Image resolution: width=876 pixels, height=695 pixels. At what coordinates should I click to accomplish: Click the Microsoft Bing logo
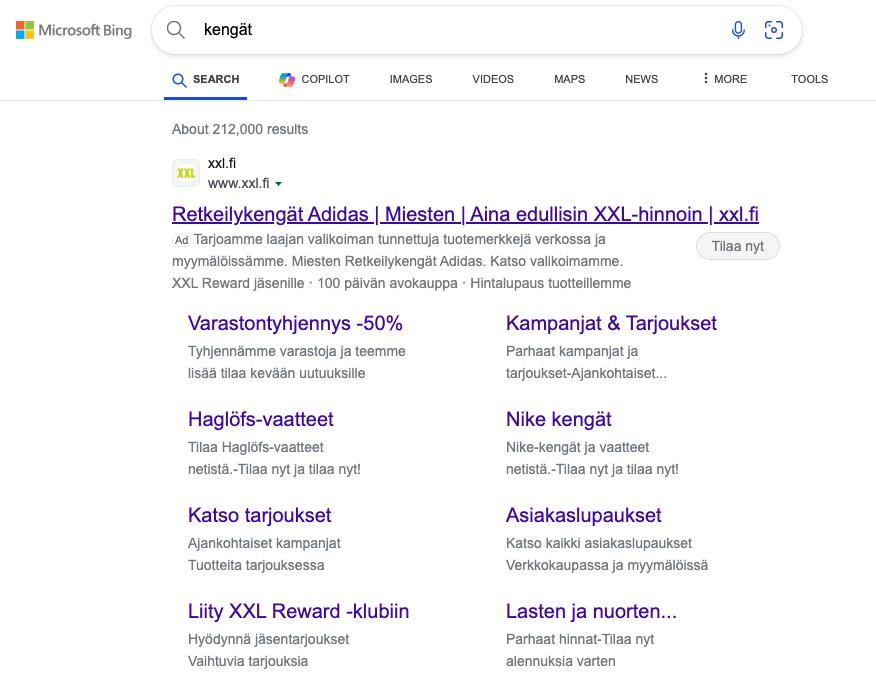coord(74,30)
